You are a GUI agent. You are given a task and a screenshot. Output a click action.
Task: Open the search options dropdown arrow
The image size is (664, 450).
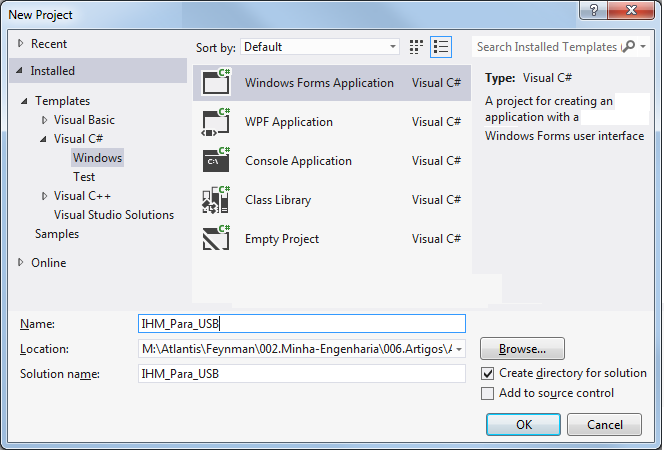point(643,46)
